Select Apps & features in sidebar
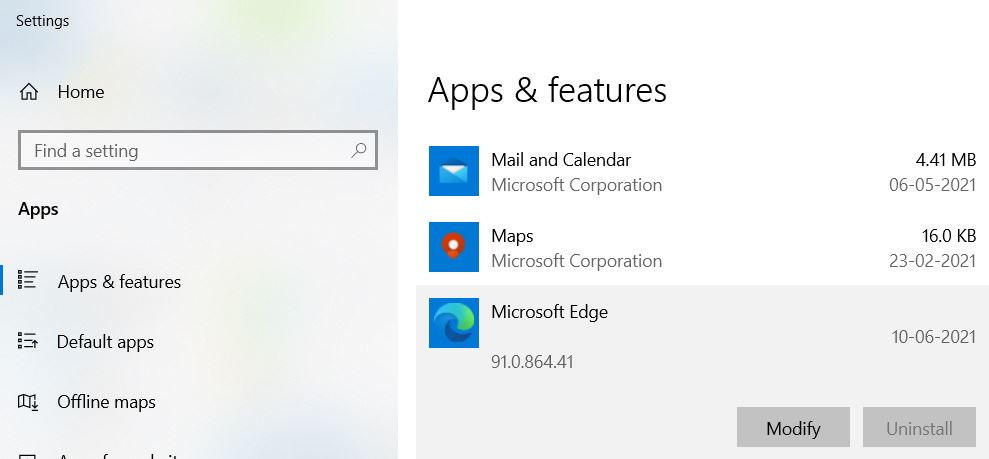This screenshot has height=459, width=989. (119, 282)
